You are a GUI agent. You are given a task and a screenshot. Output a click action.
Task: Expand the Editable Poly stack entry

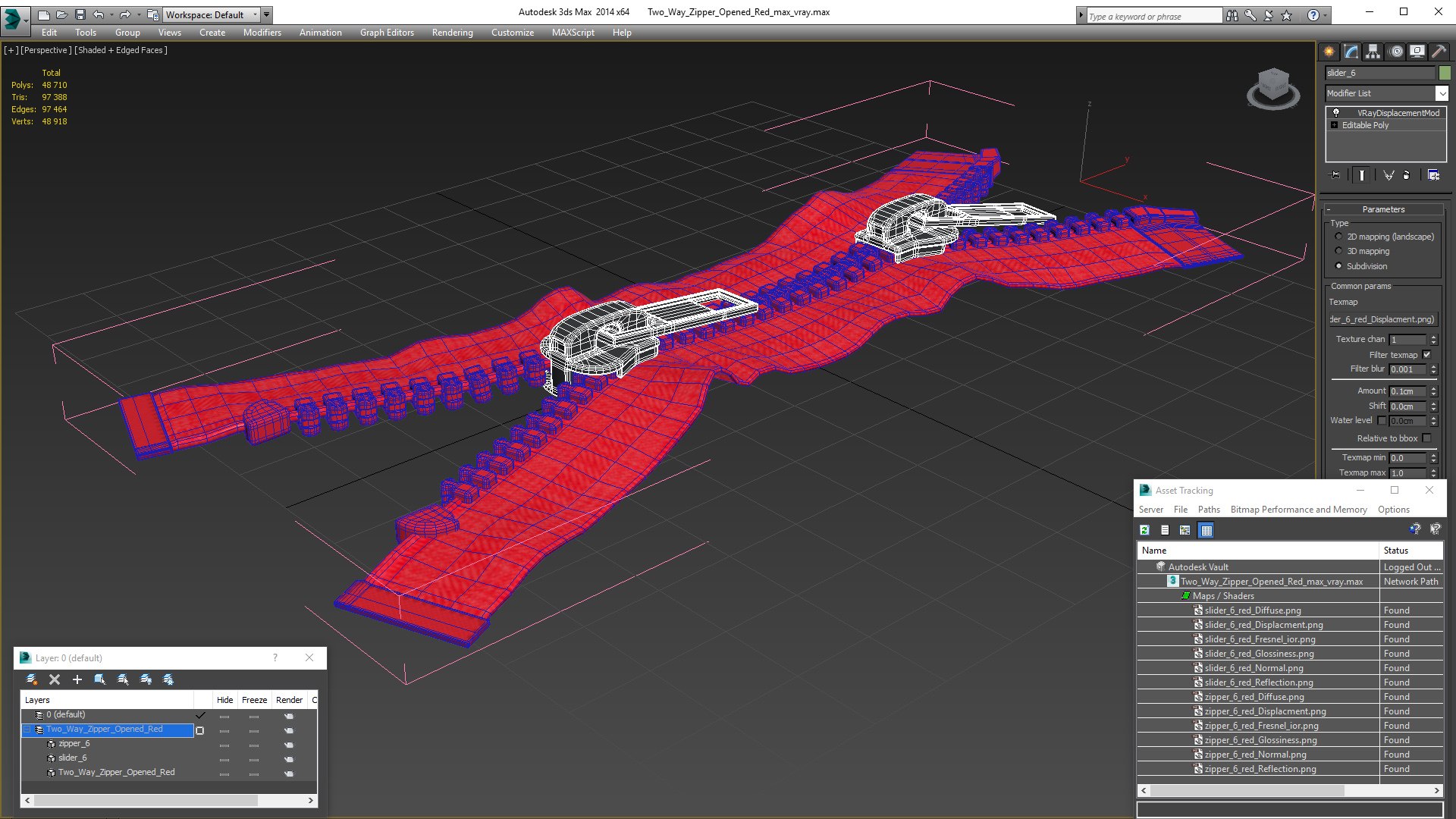tap(1334, 125)
